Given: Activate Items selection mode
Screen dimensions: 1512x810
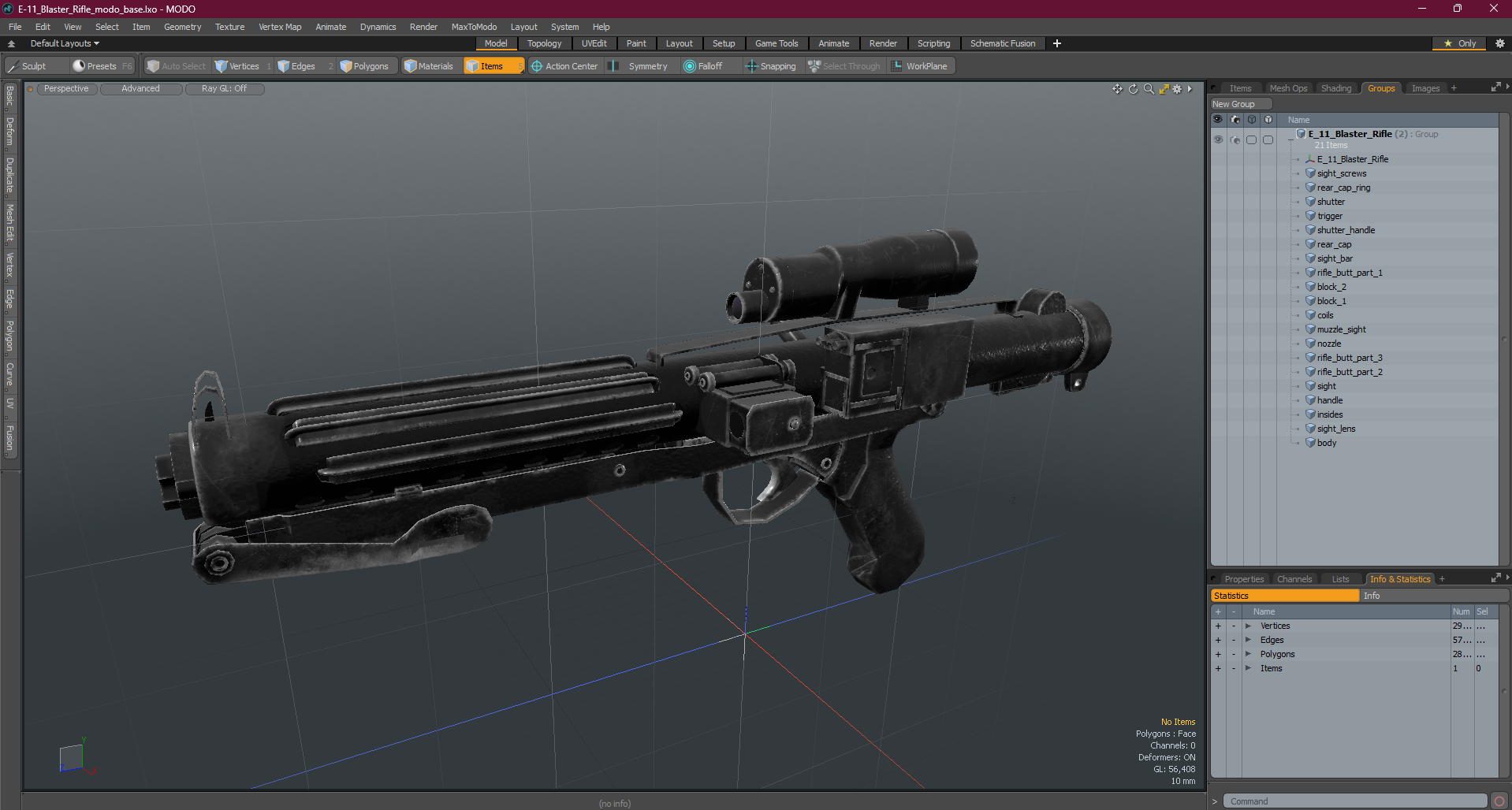Looking at the screenshot, I should (x=493, y=66).
